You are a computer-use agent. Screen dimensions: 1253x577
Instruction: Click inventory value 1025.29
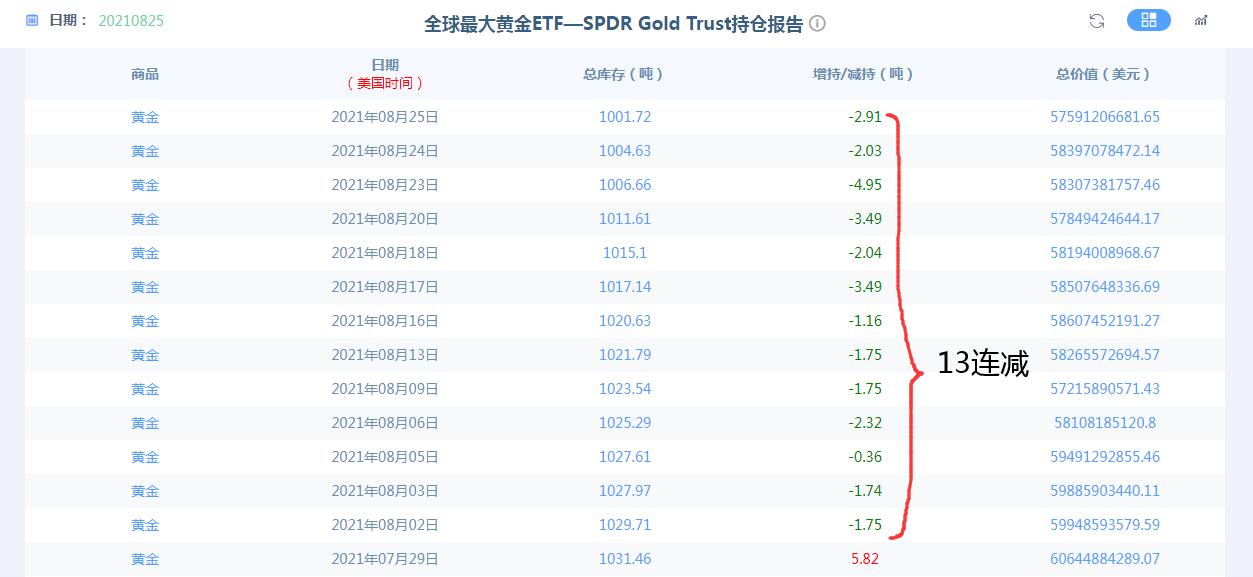point(625,423)
